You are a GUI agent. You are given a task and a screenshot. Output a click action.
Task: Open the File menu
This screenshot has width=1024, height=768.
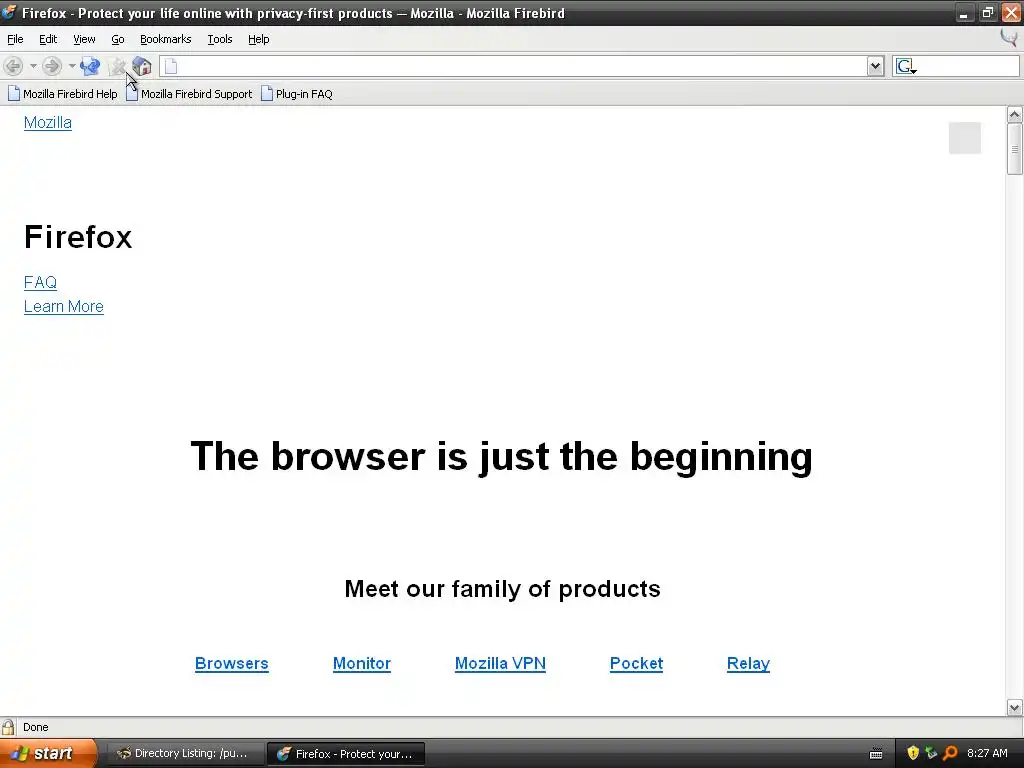click(x=15, y=39)
